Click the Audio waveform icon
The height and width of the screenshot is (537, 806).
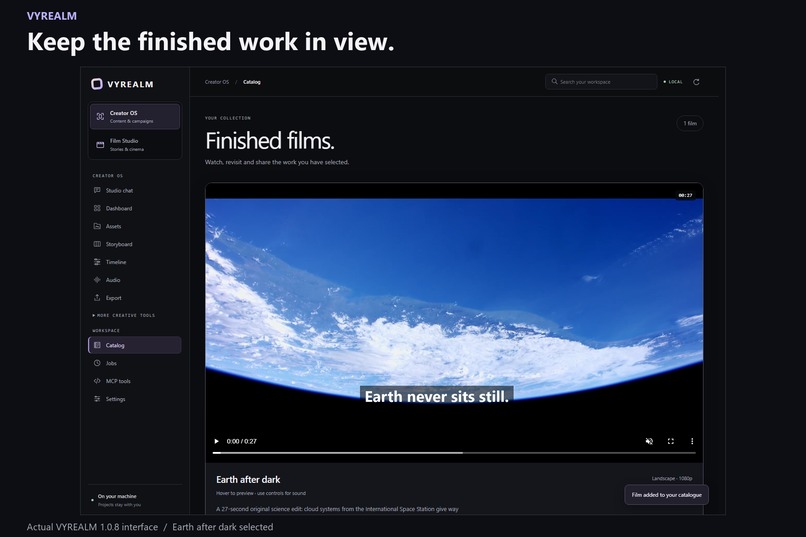[x=97, y=280]
